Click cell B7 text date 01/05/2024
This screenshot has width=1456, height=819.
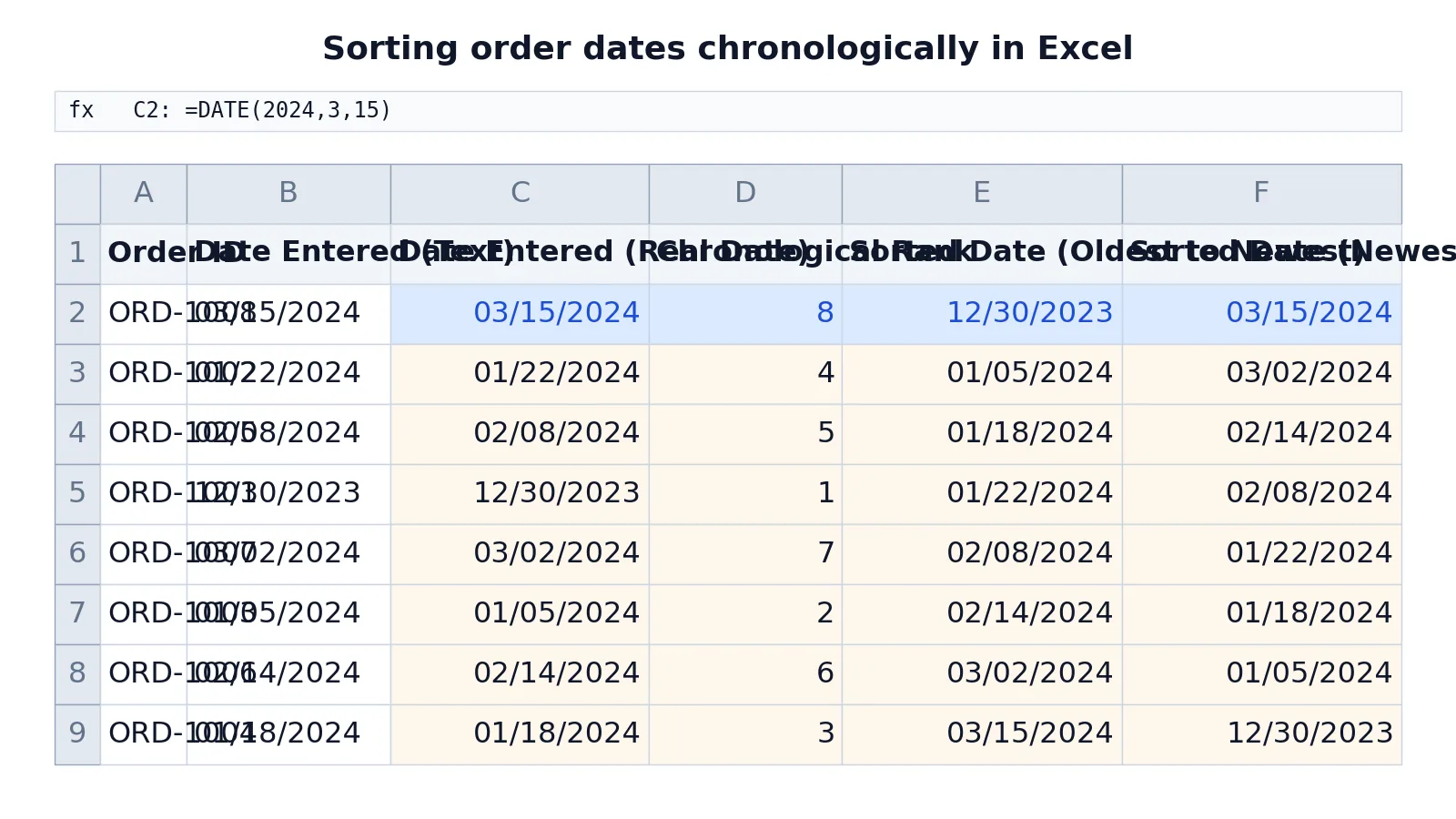point(288,614)
